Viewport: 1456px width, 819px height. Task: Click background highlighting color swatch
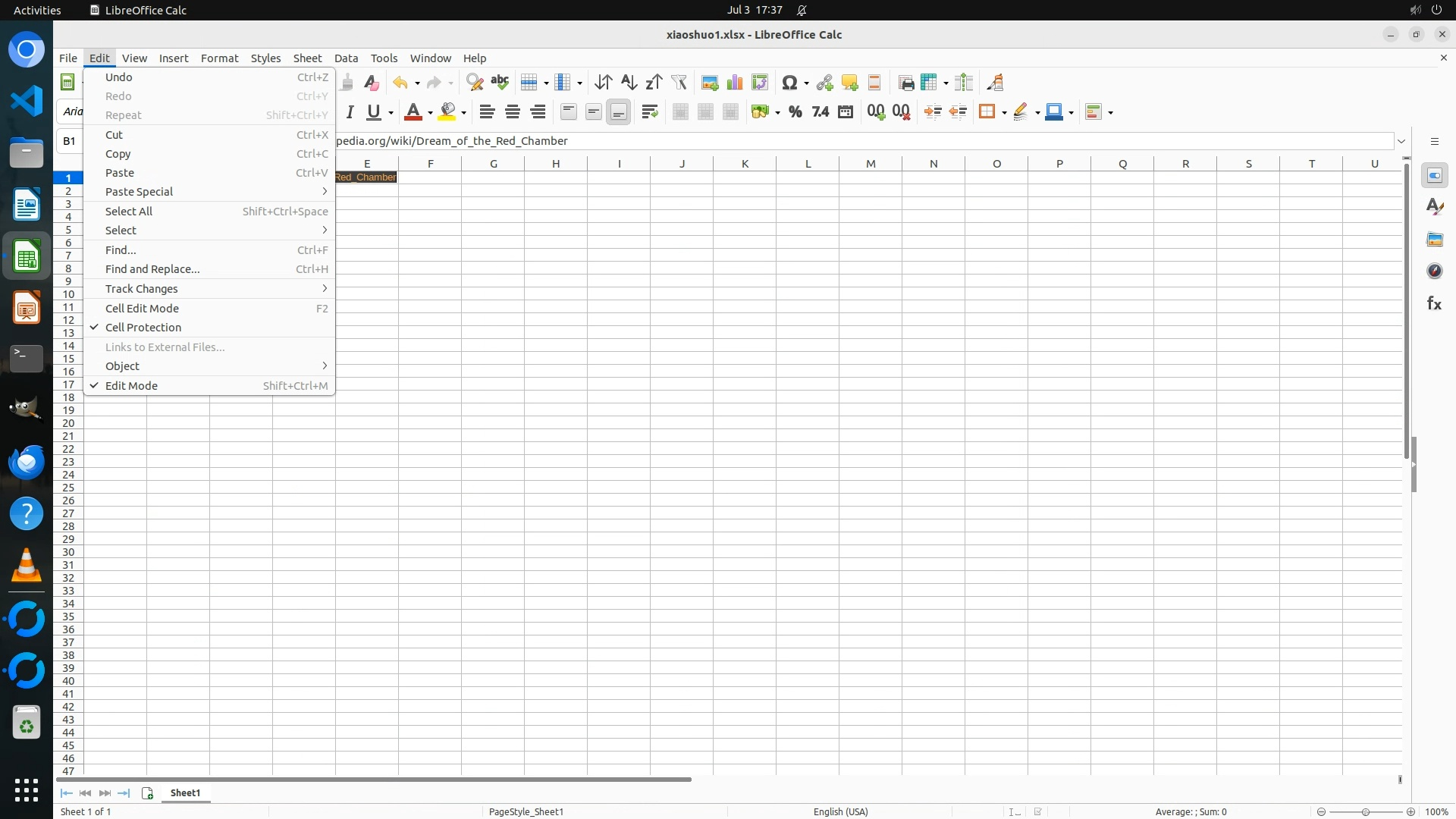coord(447,112)
